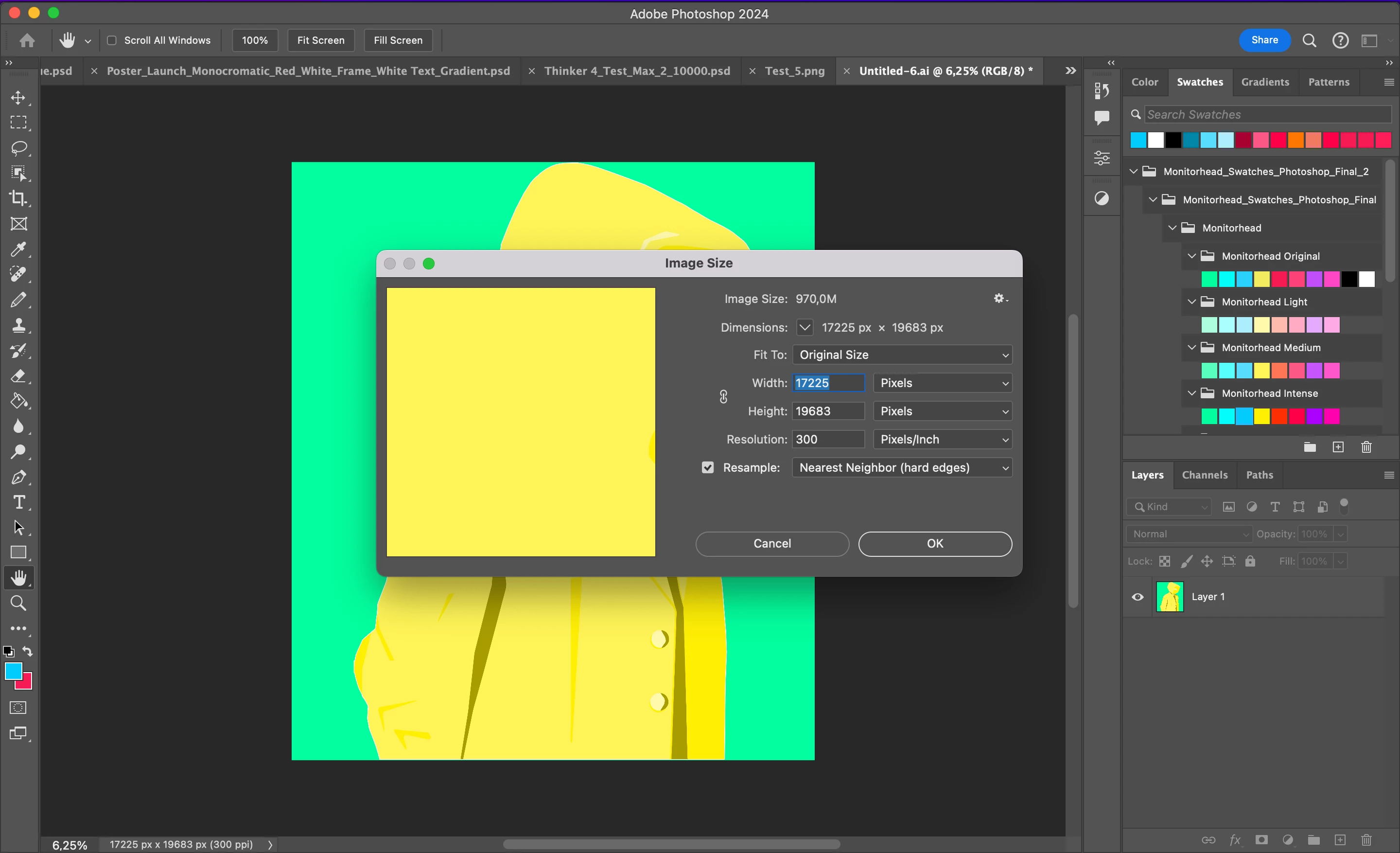Select the Eyedropper tool
1400x853 pixels.
click(18, 249)
